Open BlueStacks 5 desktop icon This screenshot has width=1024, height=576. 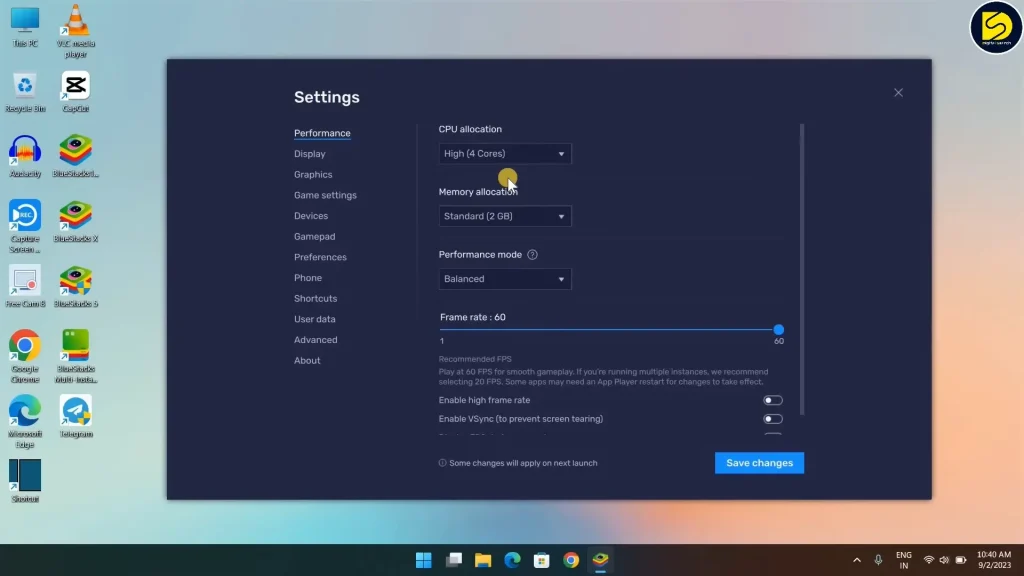click(75, 283)
